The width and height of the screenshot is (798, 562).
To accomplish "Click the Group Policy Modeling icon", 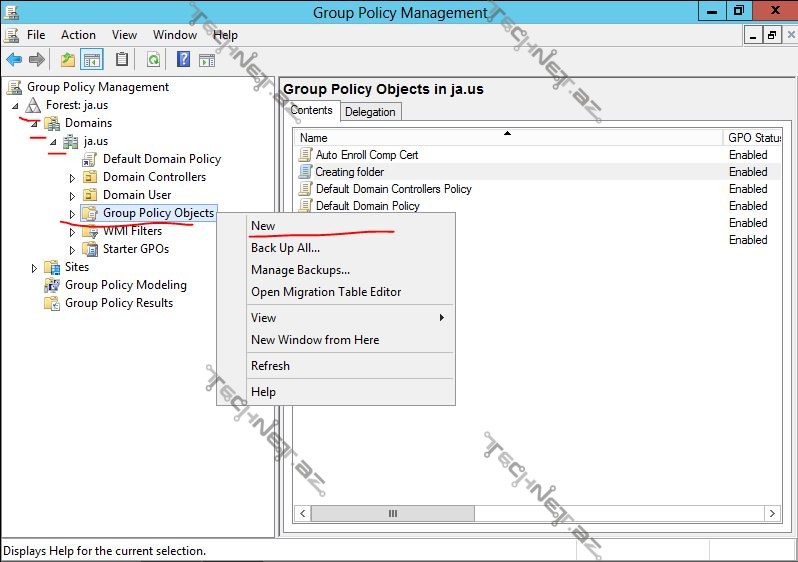I will click(x=52, y=285).
